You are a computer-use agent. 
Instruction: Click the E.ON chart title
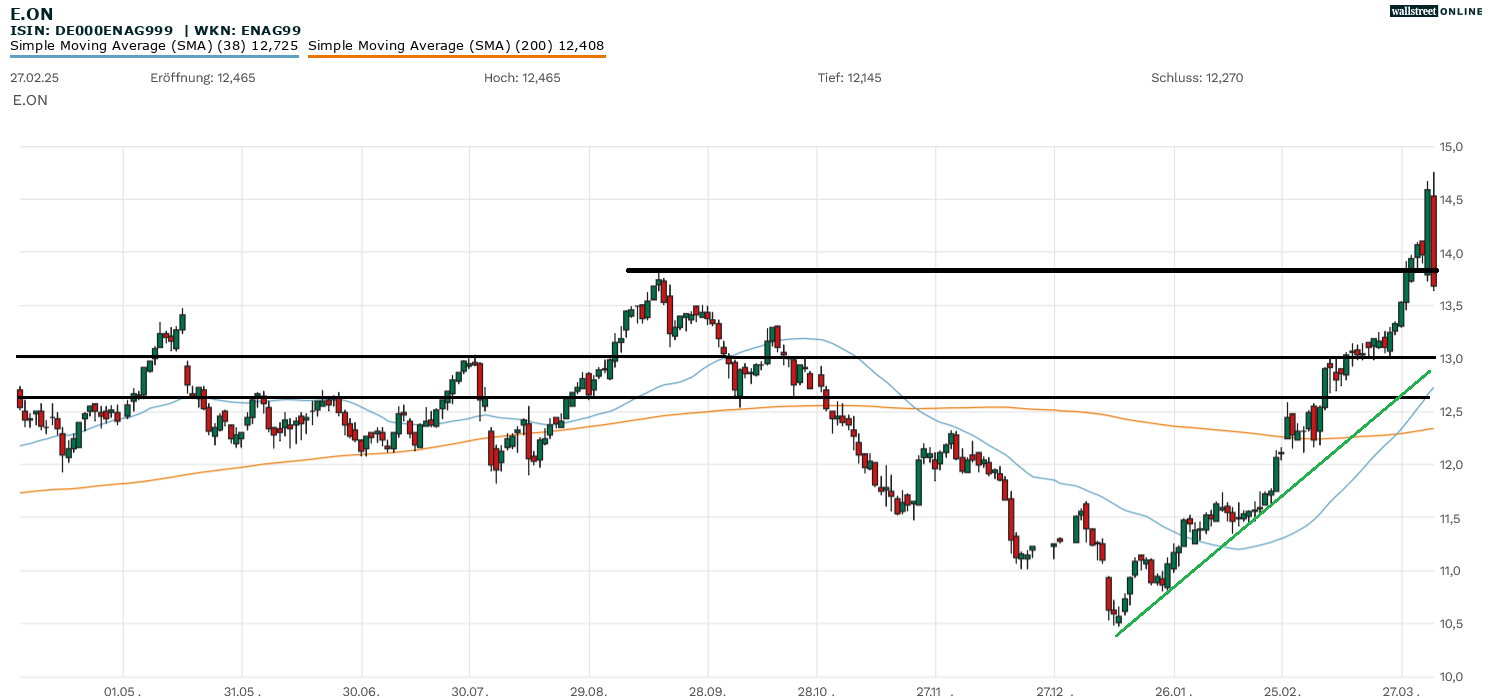coord(32,14)
